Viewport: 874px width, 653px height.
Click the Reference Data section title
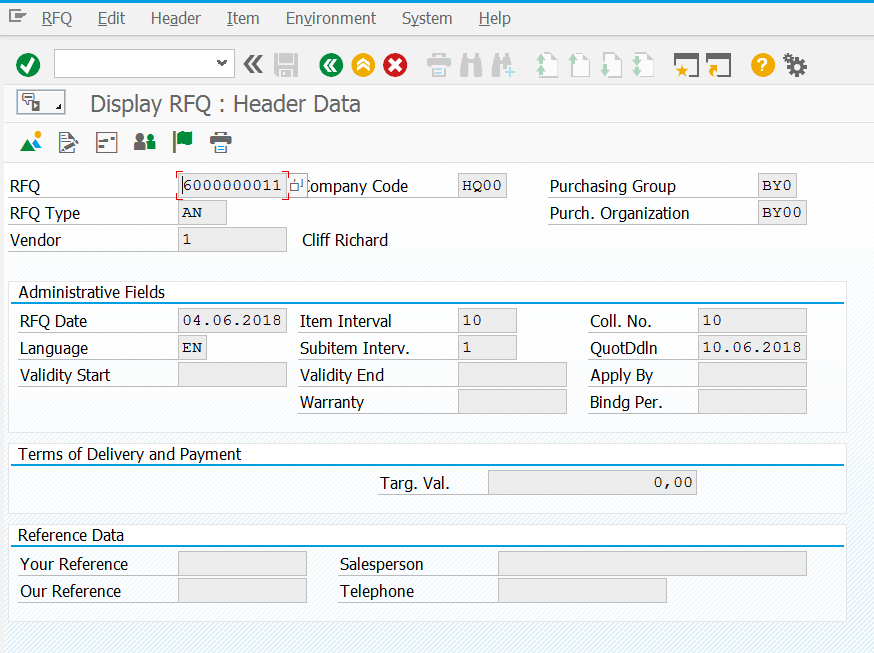coord(71,535)
